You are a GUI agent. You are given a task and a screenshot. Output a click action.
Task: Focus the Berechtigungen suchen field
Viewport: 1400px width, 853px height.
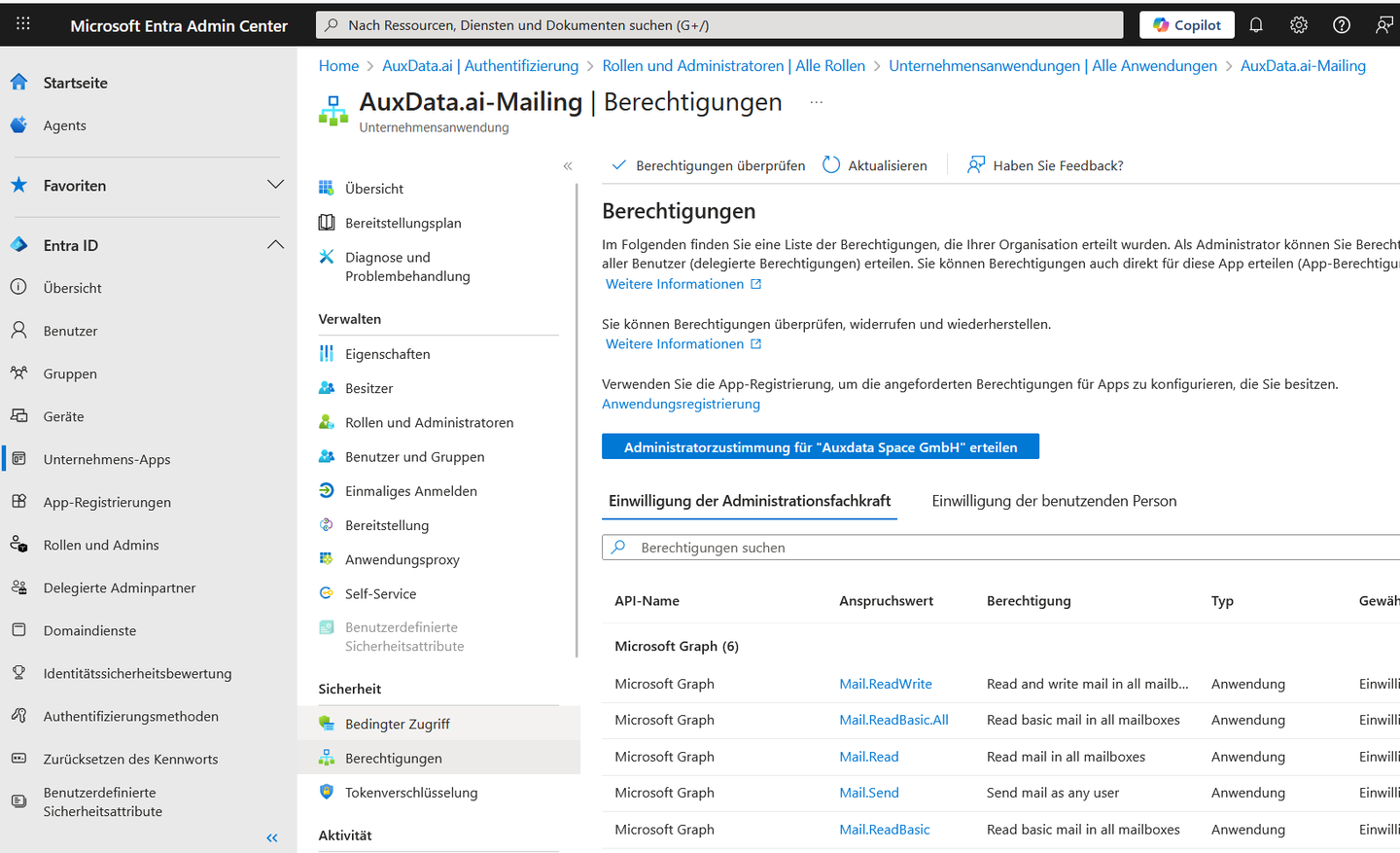pos(1000,548)
